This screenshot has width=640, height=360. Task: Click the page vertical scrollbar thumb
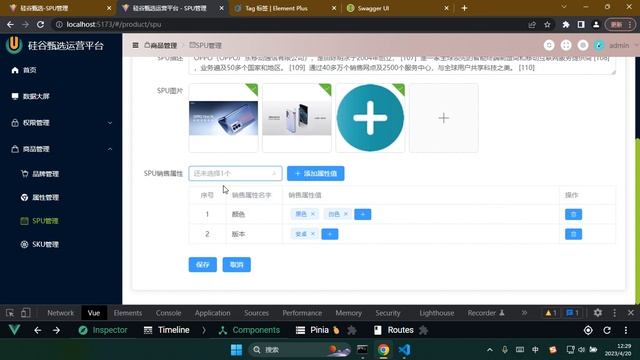(637, 220)
